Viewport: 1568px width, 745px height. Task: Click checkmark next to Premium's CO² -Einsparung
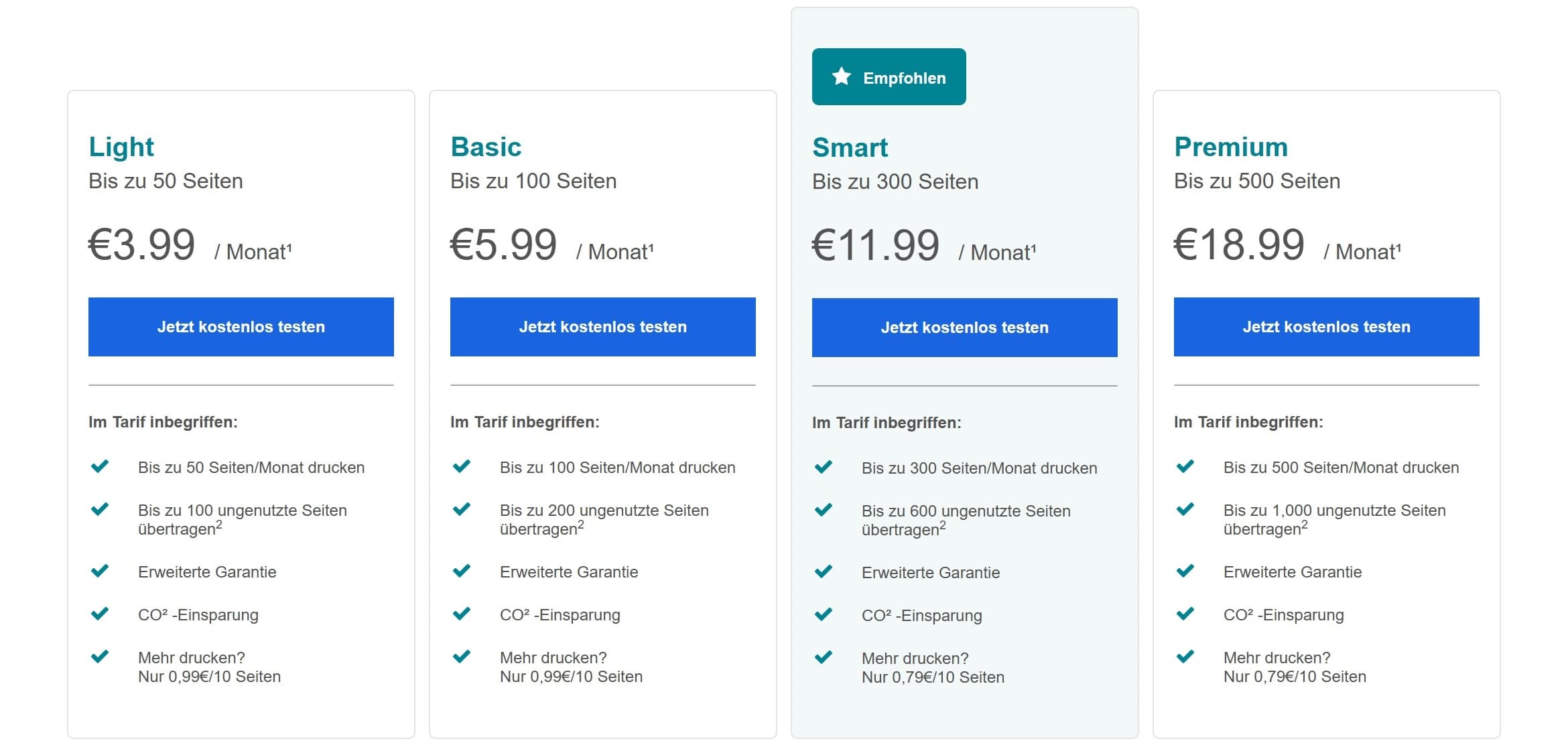[1185, 614]
